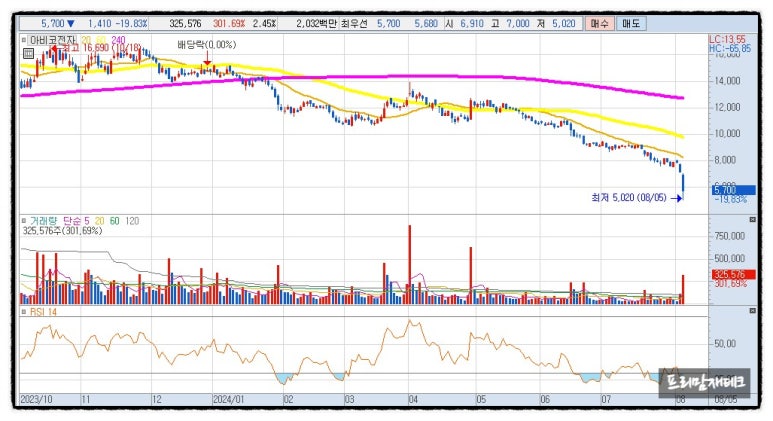This screenshot has height=421, width=773.
Task: Click the 단순 5 volume average label
Action: [x=76, y=221]
